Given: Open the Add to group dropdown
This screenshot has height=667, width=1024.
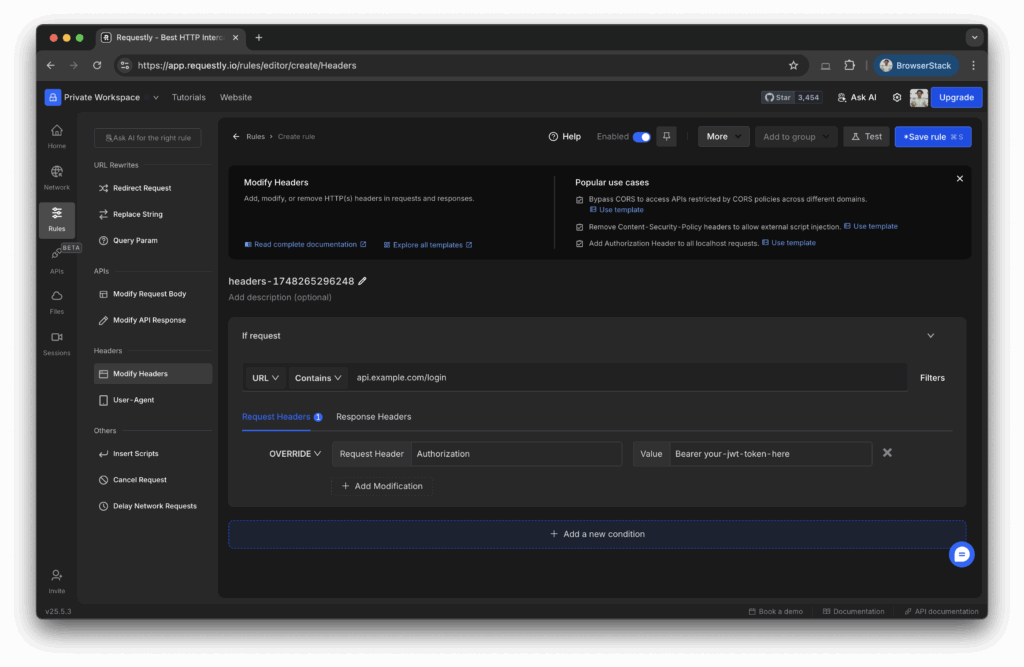Looking at the screenshot, I should (795, 137).
